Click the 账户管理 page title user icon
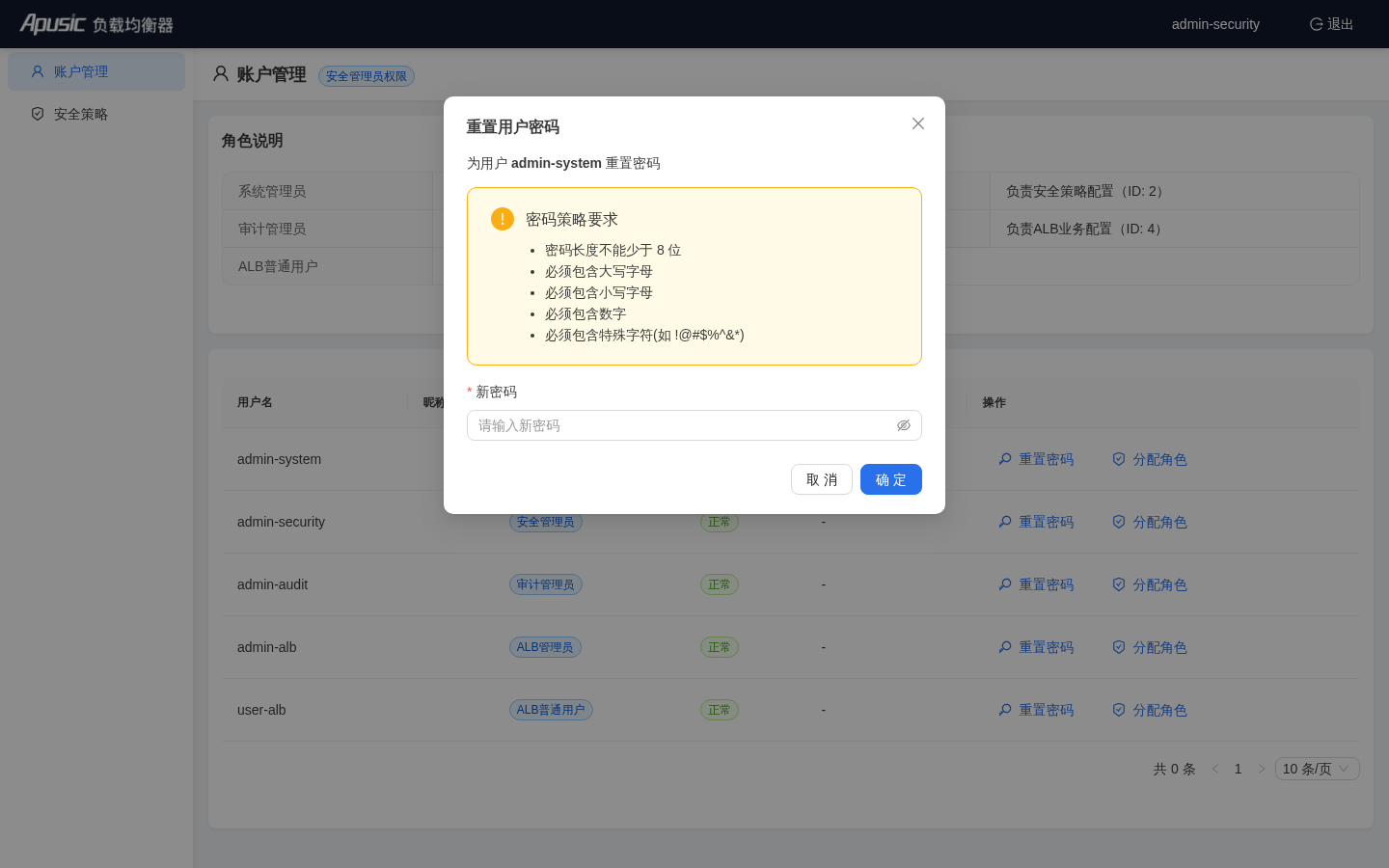This screenshot has width=1389, height=868. pos(221,74)
